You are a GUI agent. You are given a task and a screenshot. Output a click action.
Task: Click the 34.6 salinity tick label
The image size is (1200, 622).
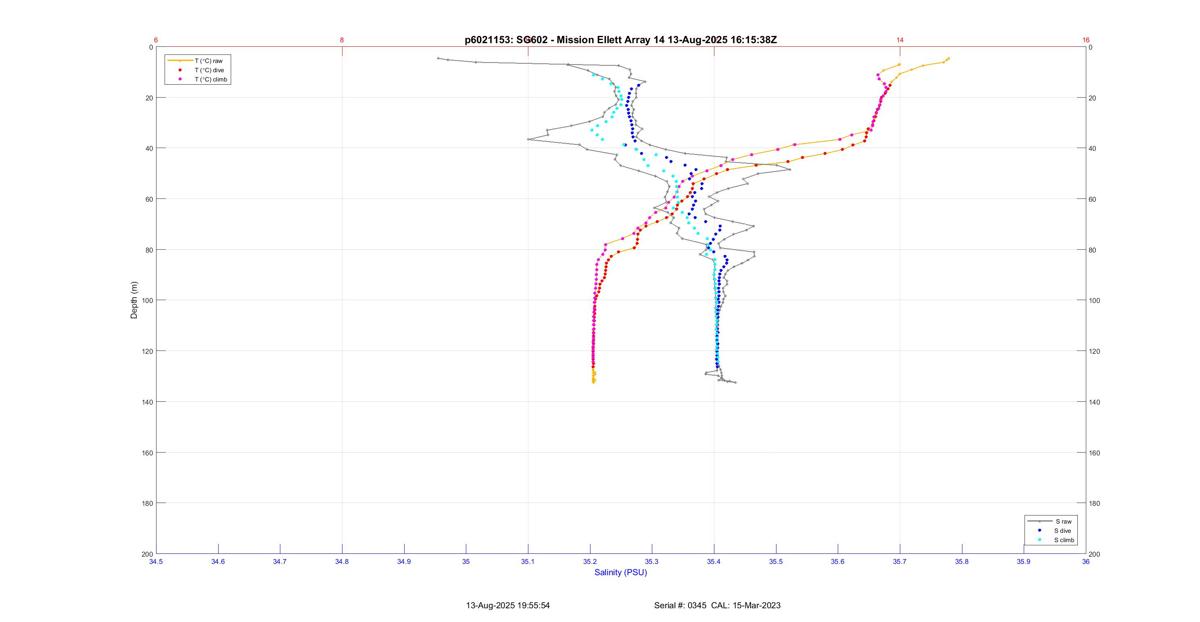[x=218, y=562]
